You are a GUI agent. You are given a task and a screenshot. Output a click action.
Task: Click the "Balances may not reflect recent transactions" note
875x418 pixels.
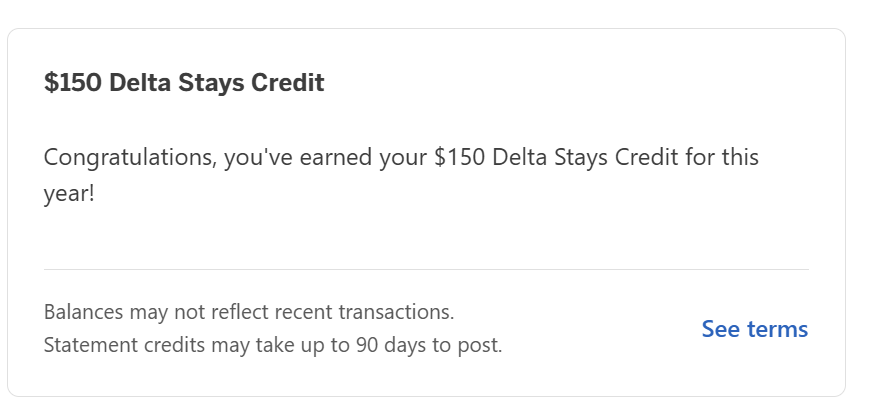249,312
